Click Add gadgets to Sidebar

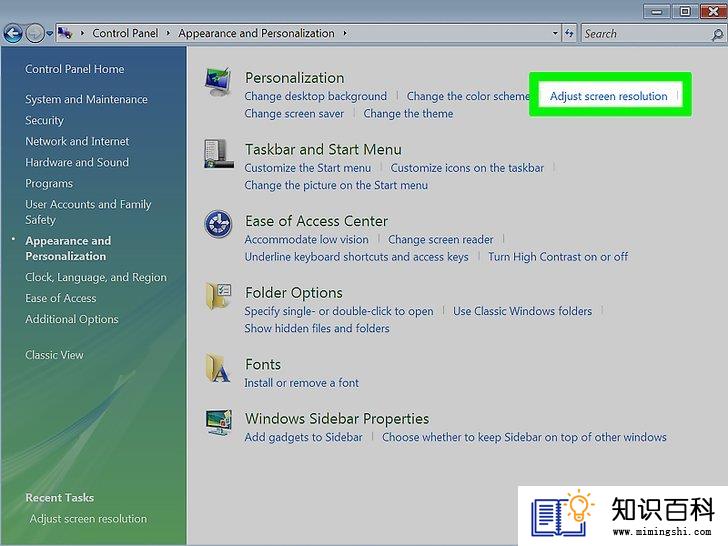click(304, 437)
